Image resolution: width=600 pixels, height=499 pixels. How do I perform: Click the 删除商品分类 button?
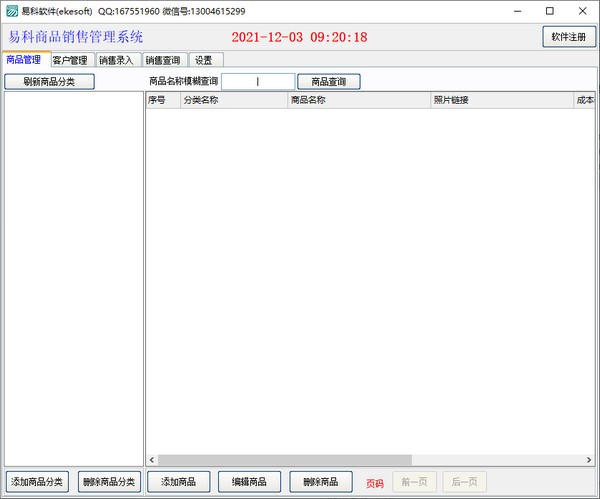(x=109, y=482)
